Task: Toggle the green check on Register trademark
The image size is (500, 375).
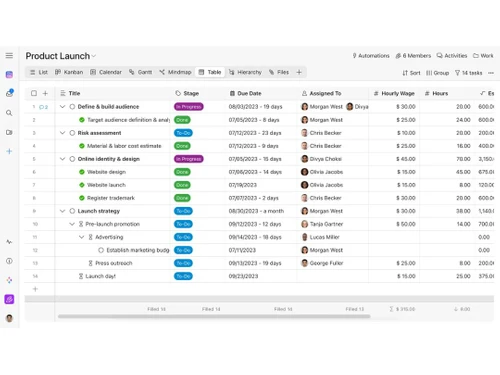Action: point(82,198)
